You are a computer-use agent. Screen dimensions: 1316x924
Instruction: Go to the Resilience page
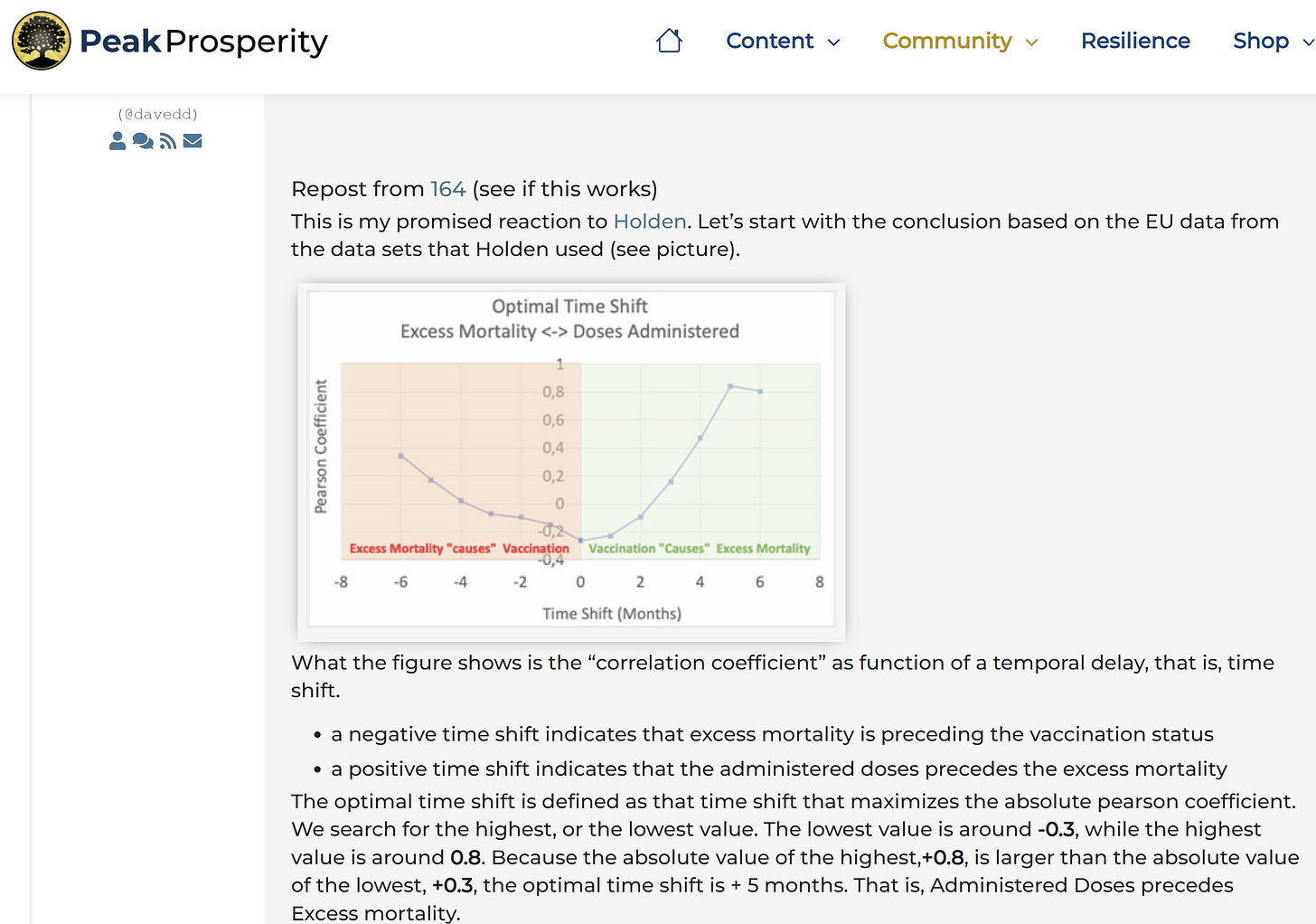coord(1135,41)
